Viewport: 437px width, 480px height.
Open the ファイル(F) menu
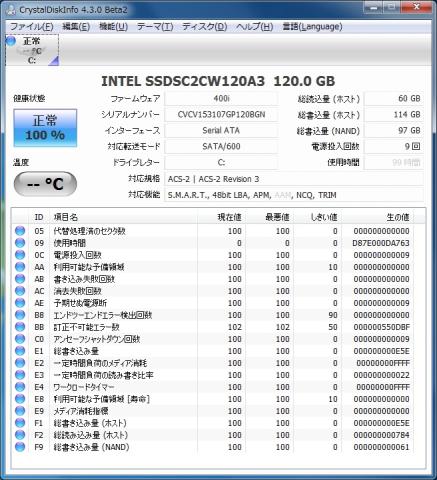tap(31, 27)
